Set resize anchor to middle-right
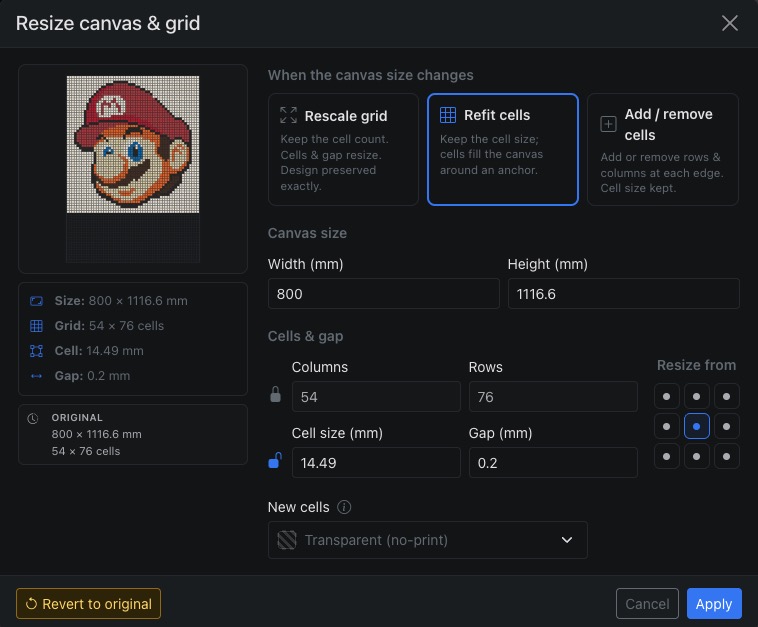The image size is (758, 627). [x=726, y=426]
